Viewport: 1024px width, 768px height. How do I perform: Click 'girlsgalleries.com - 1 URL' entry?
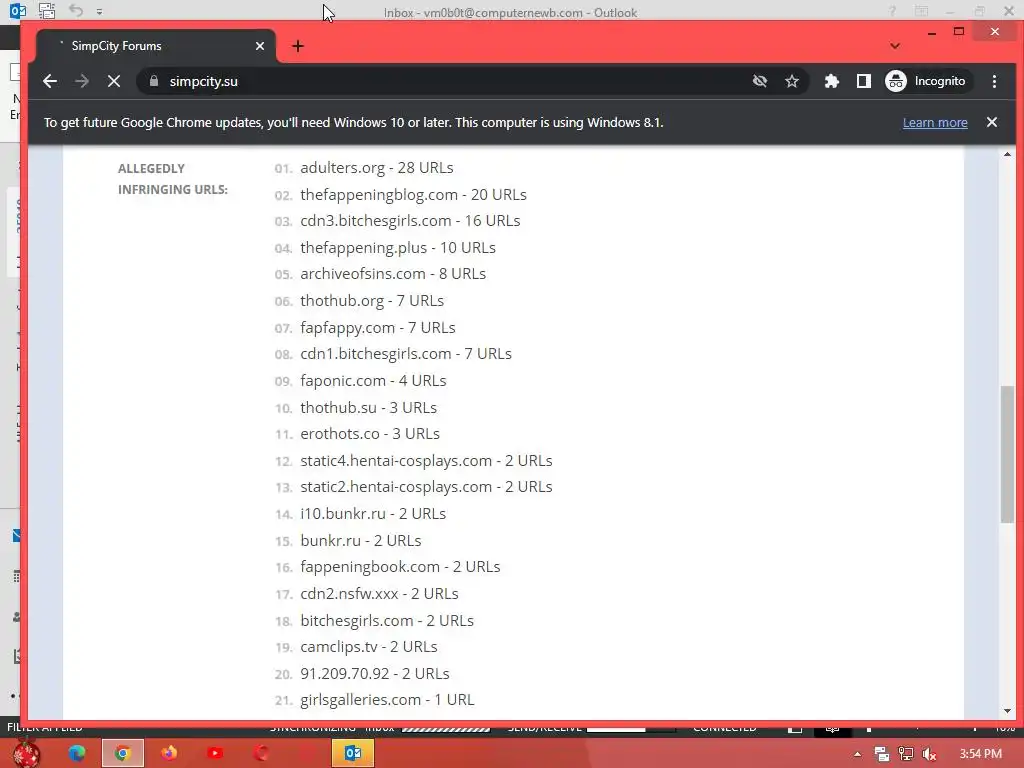(x=387, y=699)
